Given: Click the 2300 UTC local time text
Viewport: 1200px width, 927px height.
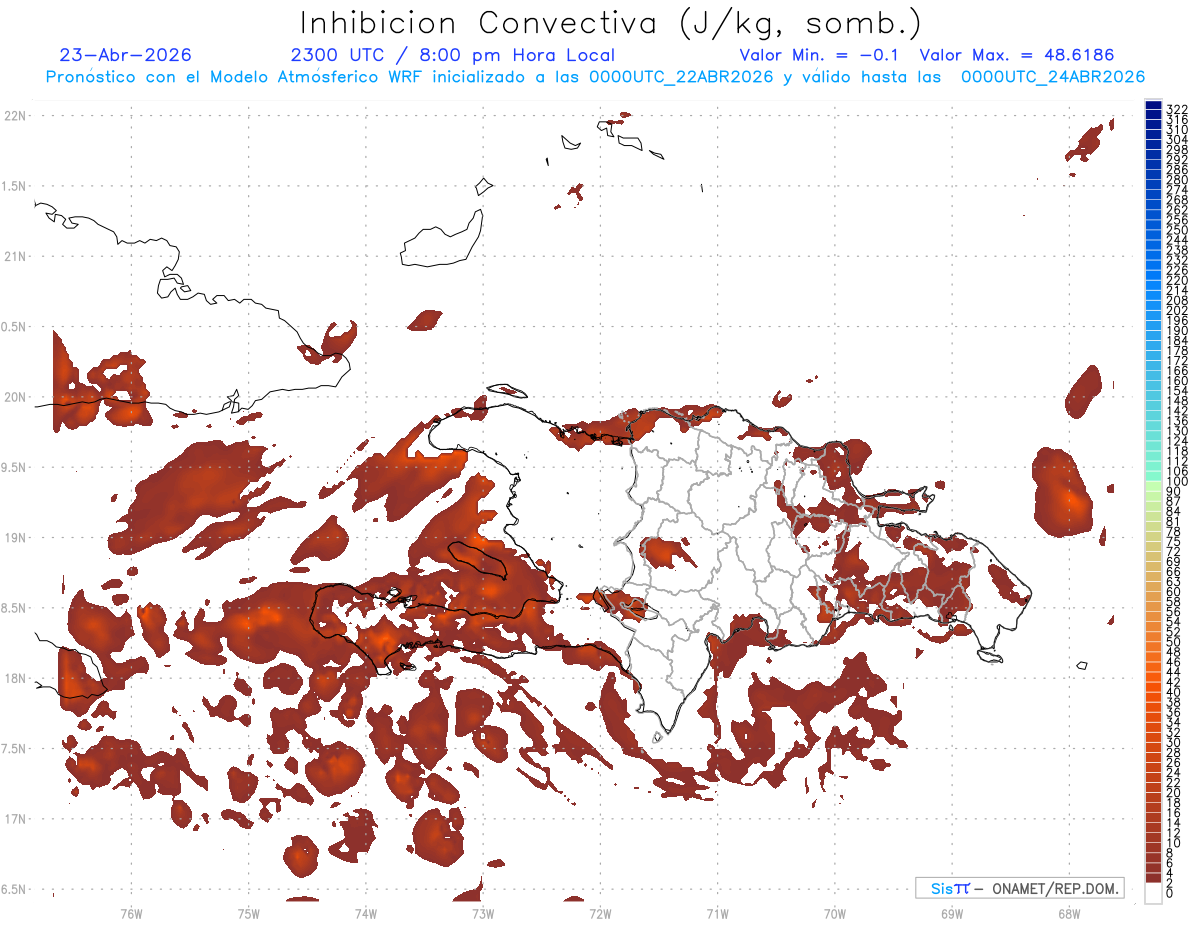Looking at the screenshot, I should click(x=453, y=55).
